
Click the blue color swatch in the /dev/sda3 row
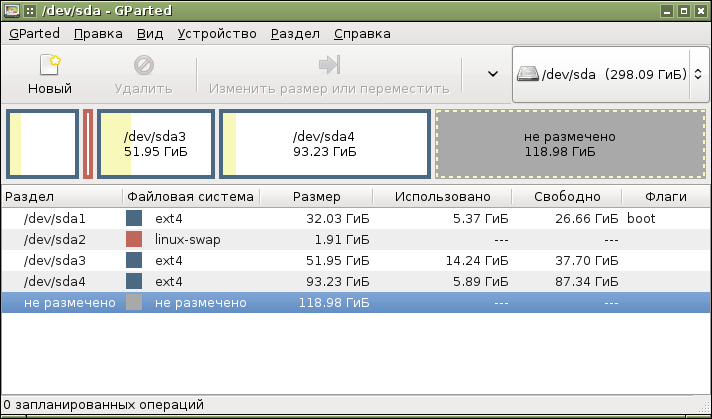pyautogui.click(x=134, y=261)
